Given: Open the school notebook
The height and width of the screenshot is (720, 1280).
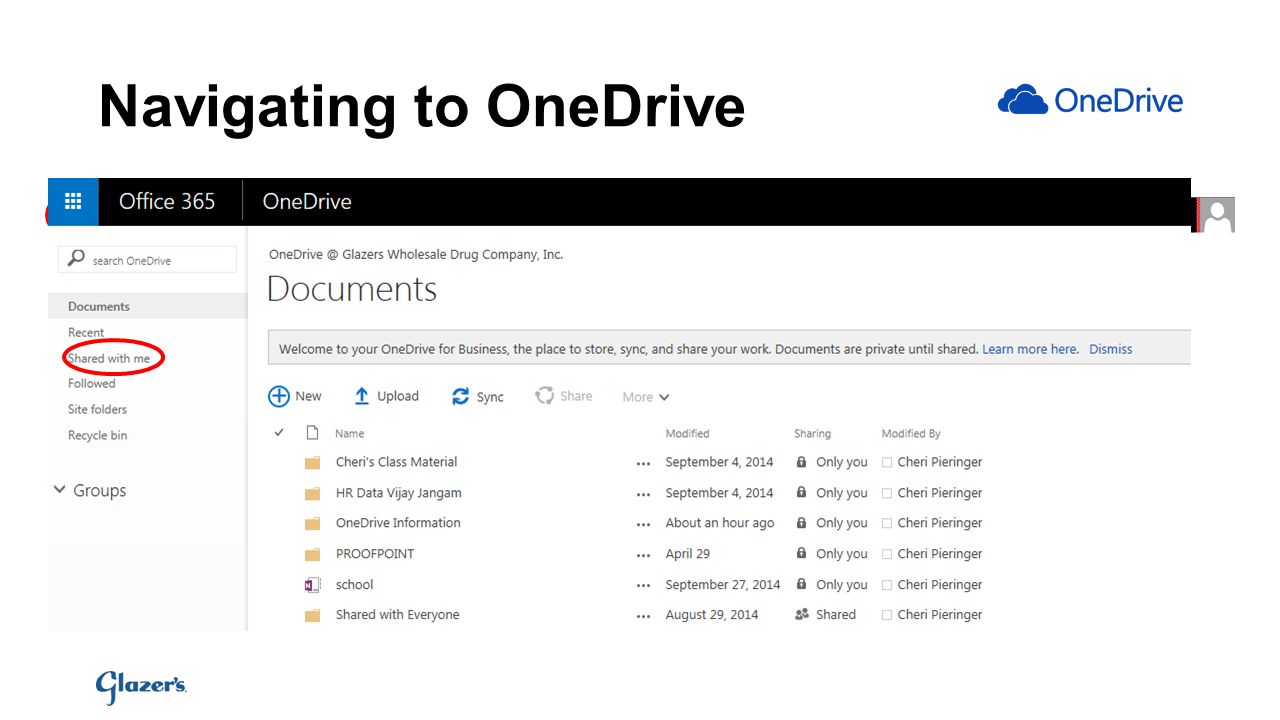Looking at the screenshot, I should (x=354, y=584).
